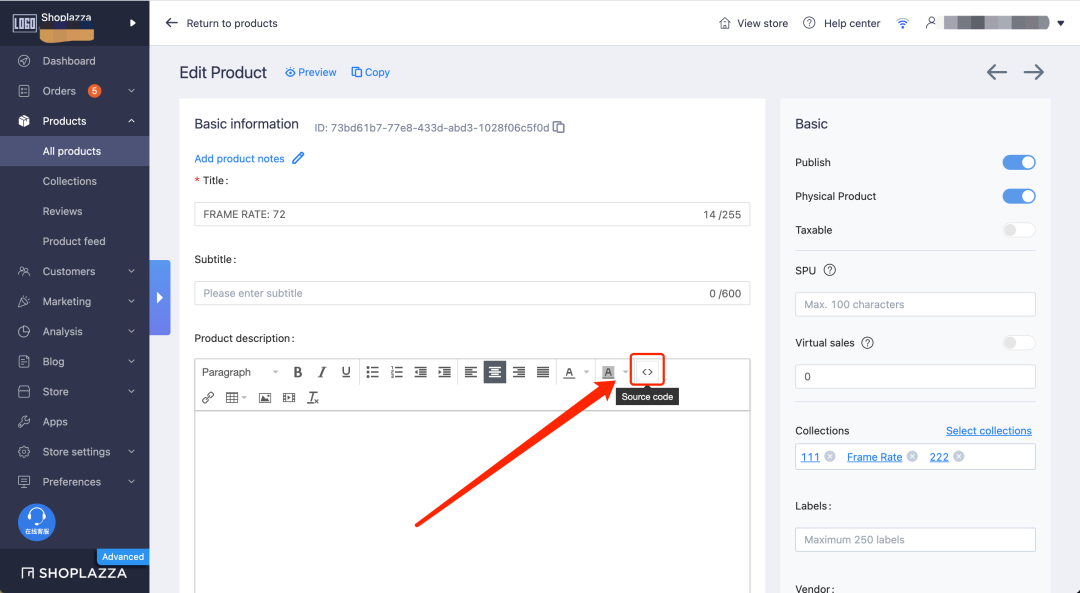Toggle the Physical Product switch
Viewport: 1080px width, 593px height.
pyautogui.click(x=1019, y=196)
